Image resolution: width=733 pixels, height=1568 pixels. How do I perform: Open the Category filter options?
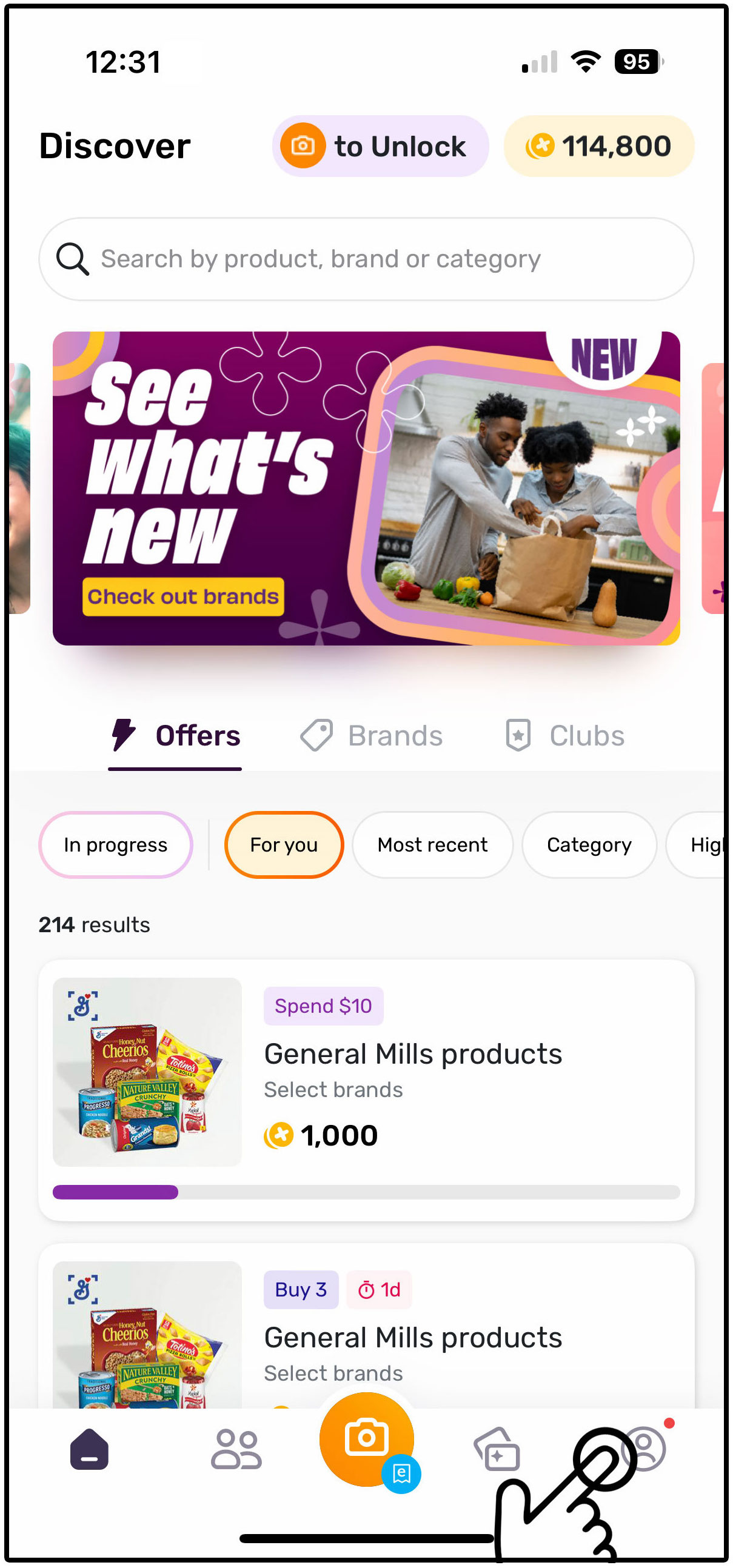pyautogui.click(x=589, y=845)
